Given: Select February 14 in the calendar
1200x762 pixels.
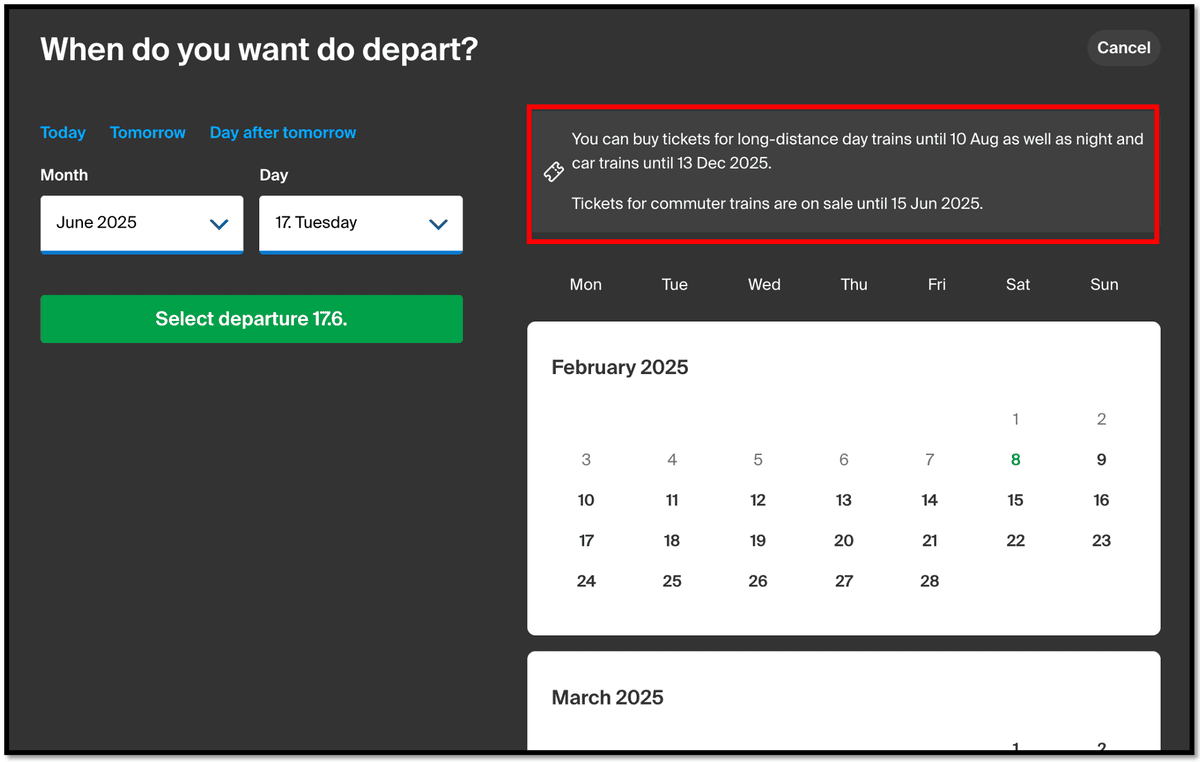Looking at the screenshot, I should pyautogui.click(x=930, y=500).
